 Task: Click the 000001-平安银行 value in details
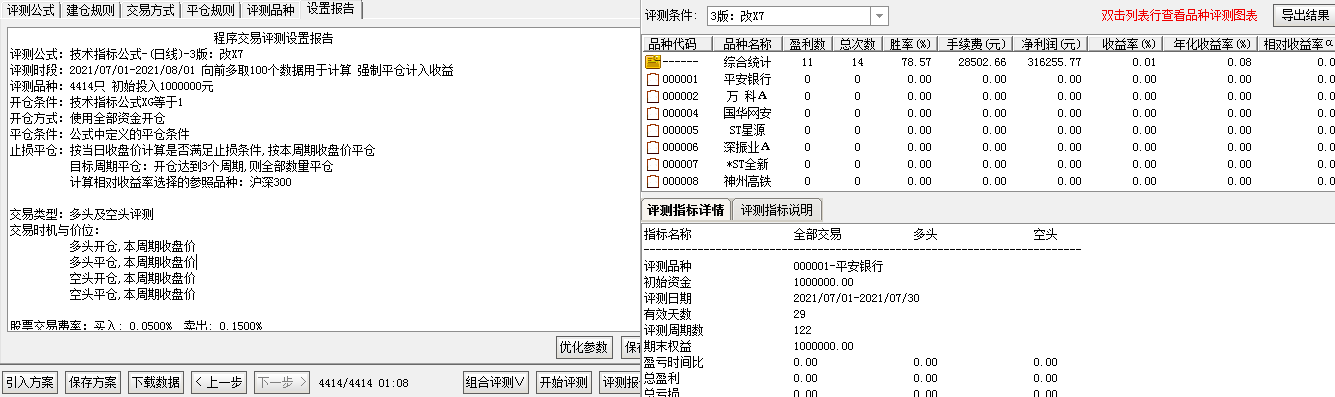coord(838,267)
